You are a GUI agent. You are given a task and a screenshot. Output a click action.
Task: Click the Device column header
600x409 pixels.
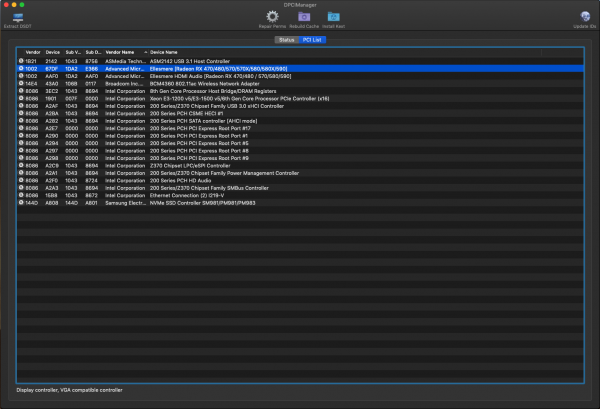tap(52, 51)
